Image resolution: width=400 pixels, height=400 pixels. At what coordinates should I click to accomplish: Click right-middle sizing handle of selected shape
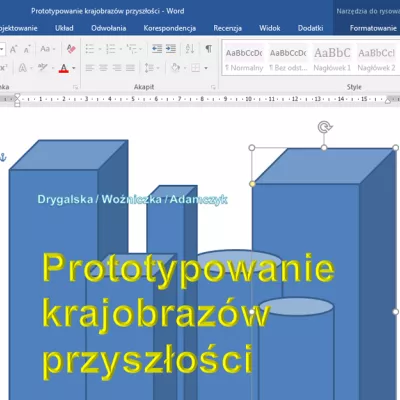click(395, 312)
